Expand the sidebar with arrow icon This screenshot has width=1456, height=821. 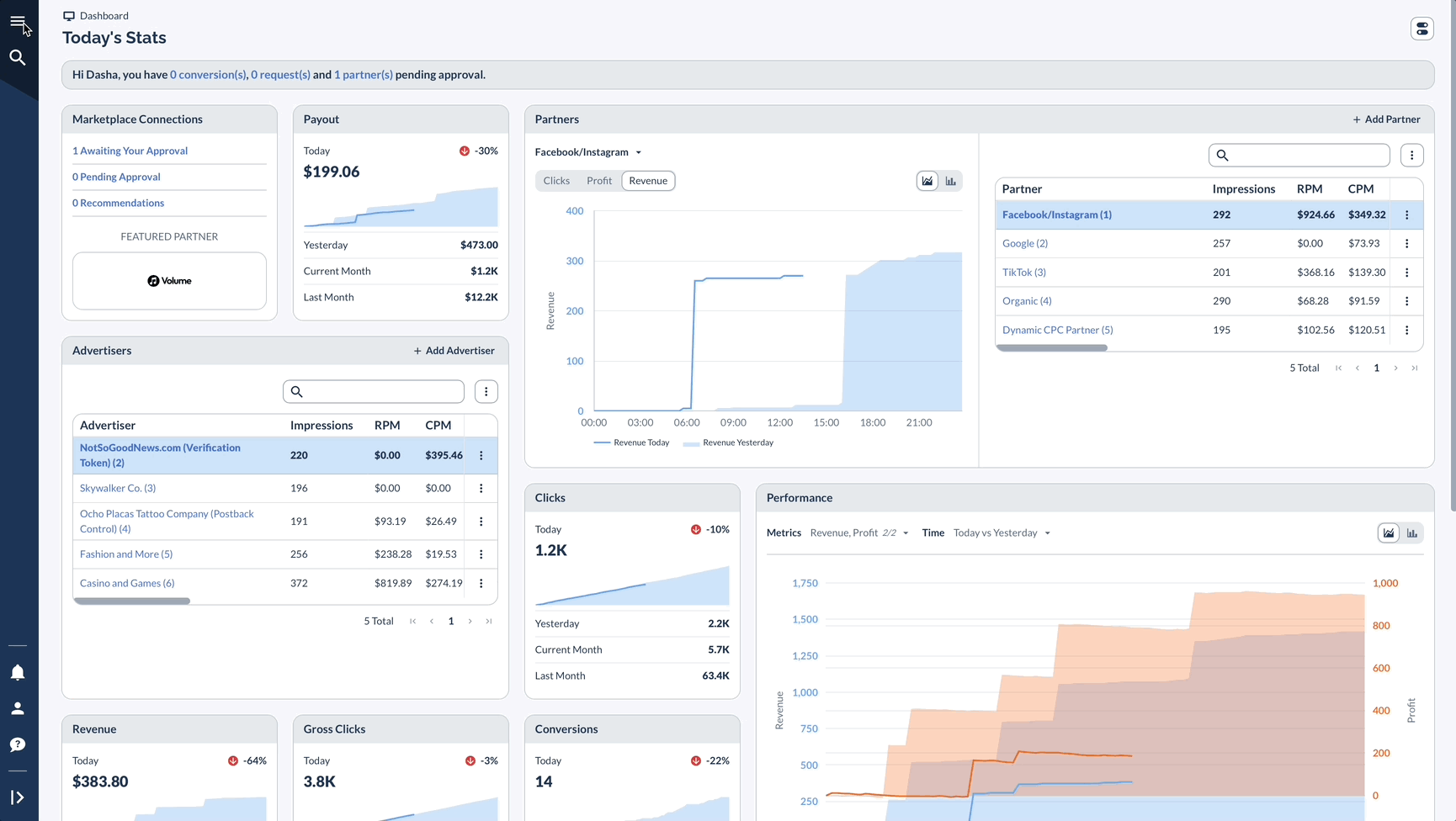pos(18,797)
